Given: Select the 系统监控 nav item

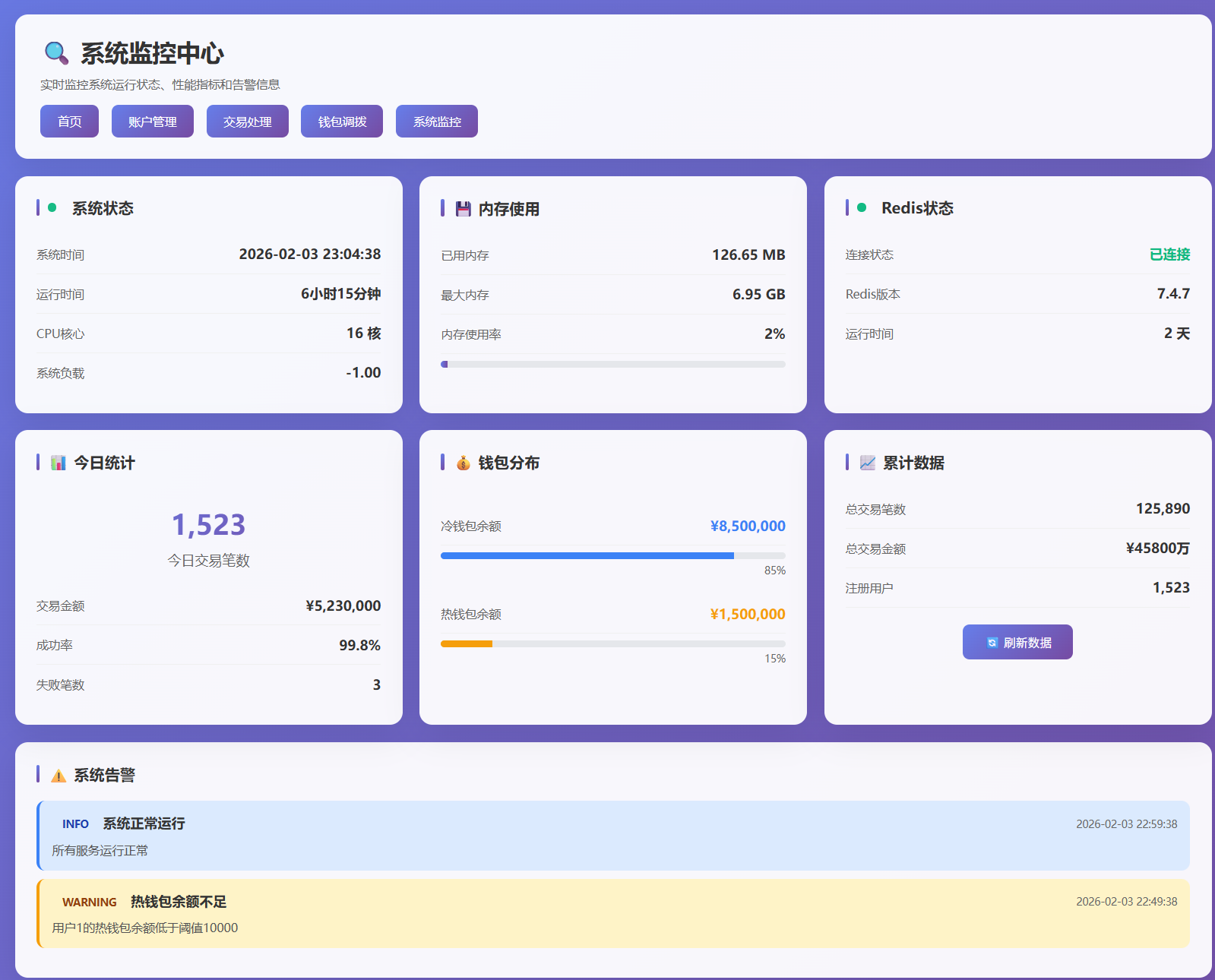Looking at the screenshot, I should [437, 122].
